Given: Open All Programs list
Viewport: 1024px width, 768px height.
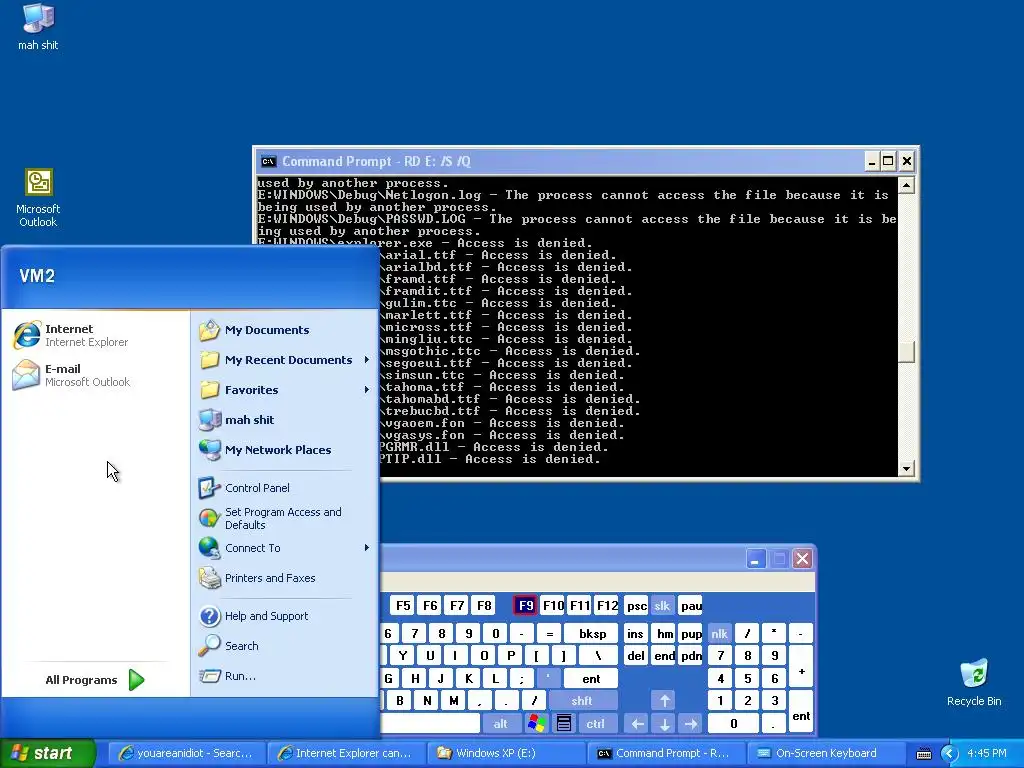Looking at the screenshot, I should (95, 680).
